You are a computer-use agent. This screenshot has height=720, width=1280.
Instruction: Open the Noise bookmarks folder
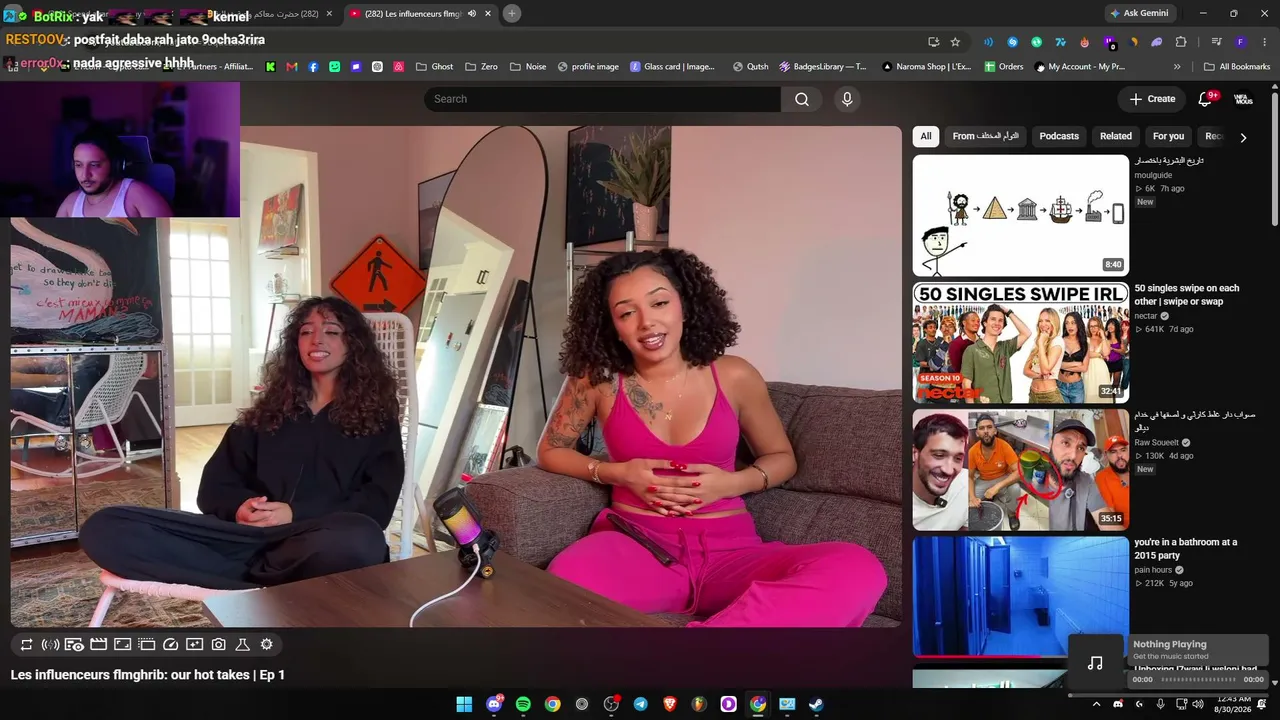(528, 67)
